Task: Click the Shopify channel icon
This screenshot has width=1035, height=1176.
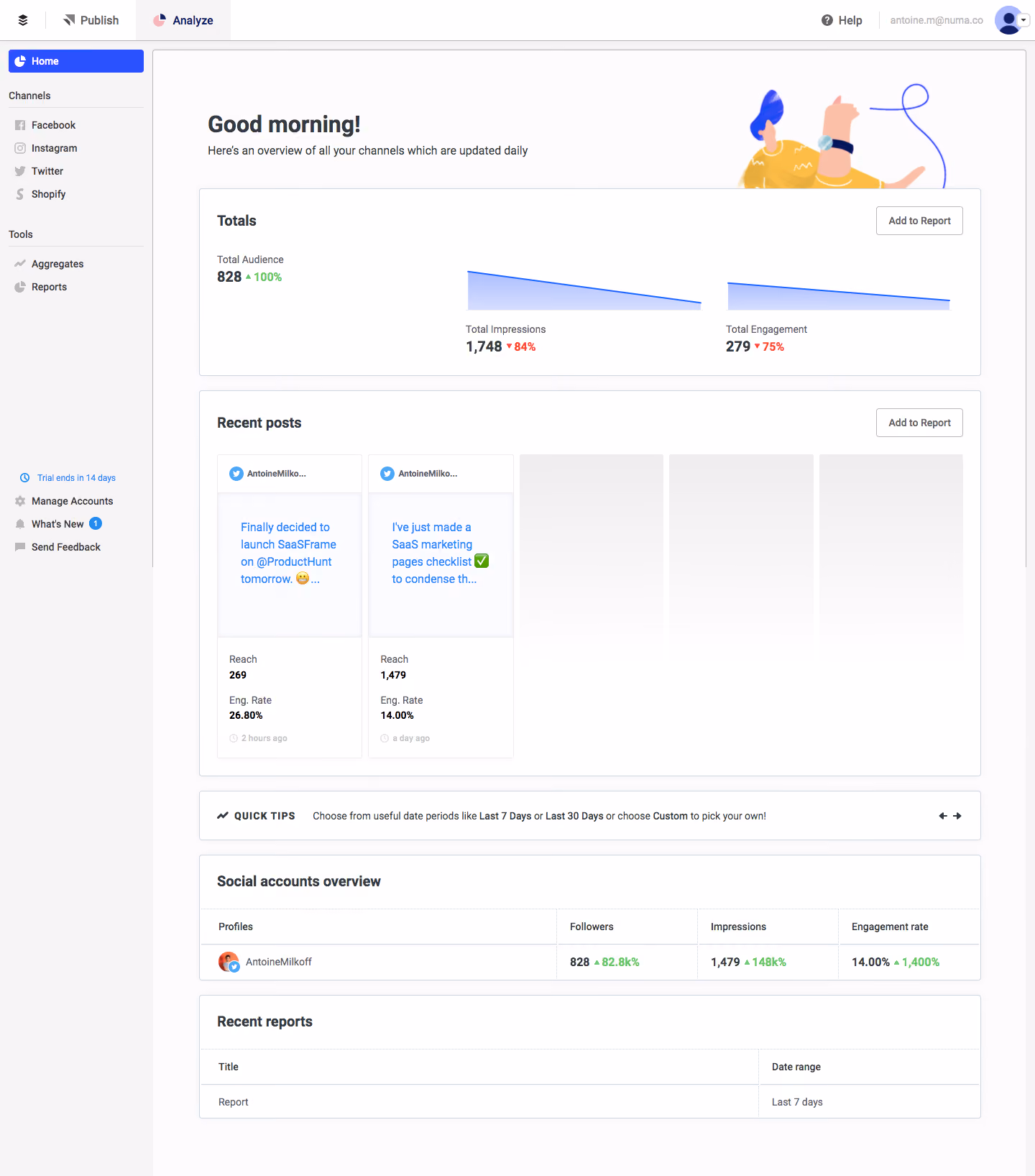Action: [20, 194]
